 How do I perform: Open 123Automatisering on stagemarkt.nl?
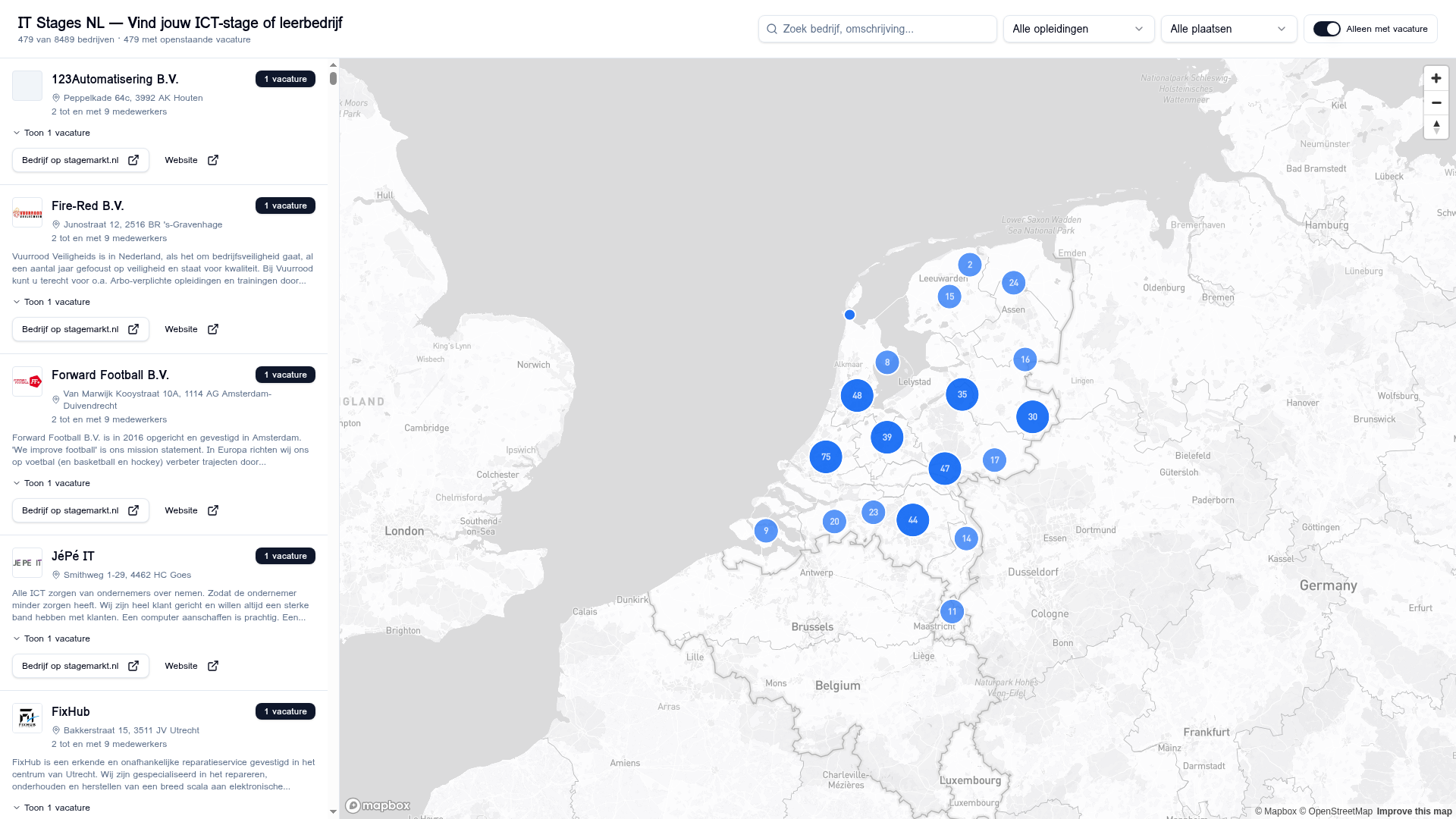(x=80, y=160)
